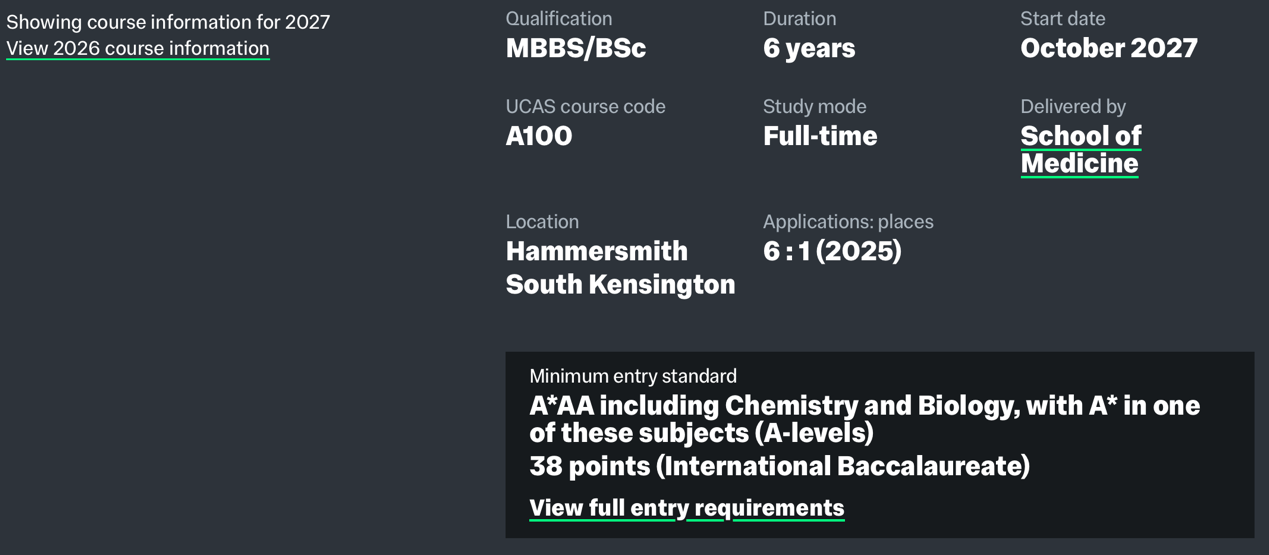Image resolution: width=1269 pixels, height=555 pixels.
Task: Click the 'Qualification' label
Action: point(558,19)
